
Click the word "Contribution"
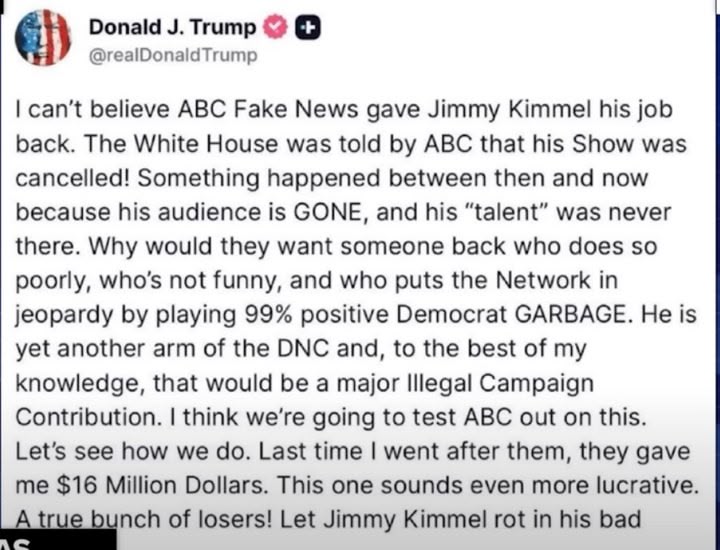point(83,416)
